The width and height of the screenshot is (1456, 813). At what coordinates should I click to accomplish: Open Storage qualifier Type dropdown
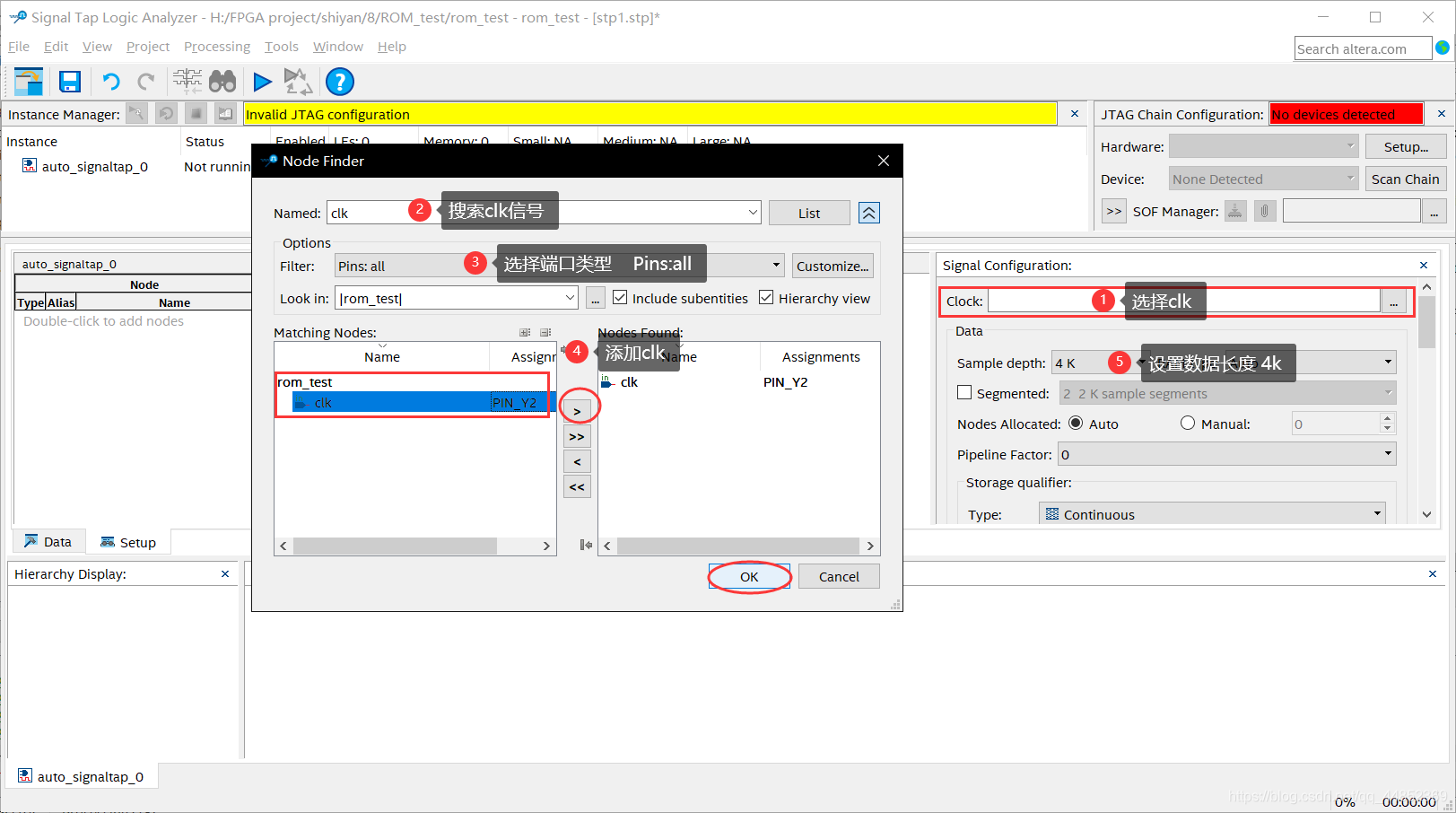(1377, 513)
